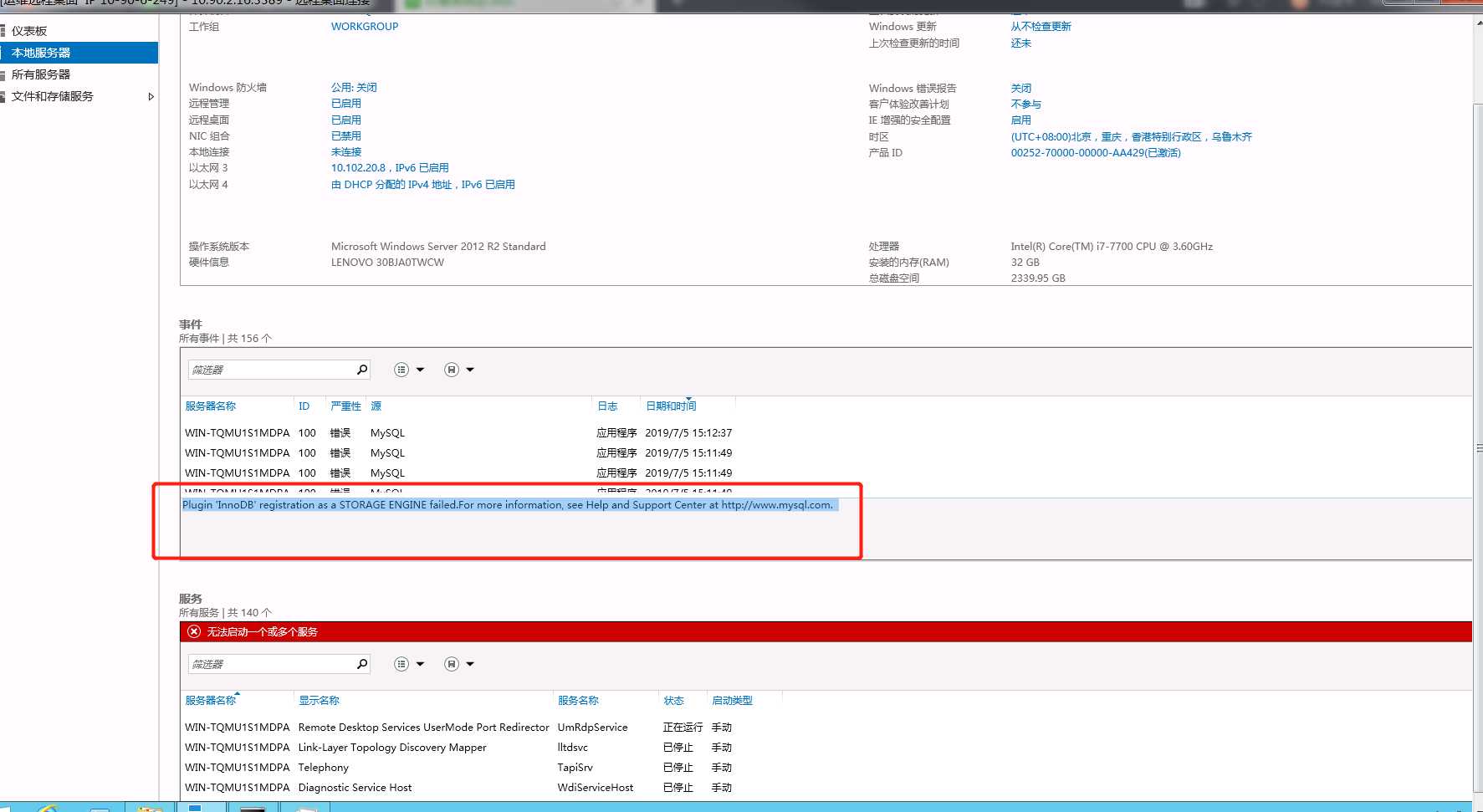Sort events by 日志 column
The width and height of the screenshot is (1483, 812).
pyautogui.click(x=607, y=406)
